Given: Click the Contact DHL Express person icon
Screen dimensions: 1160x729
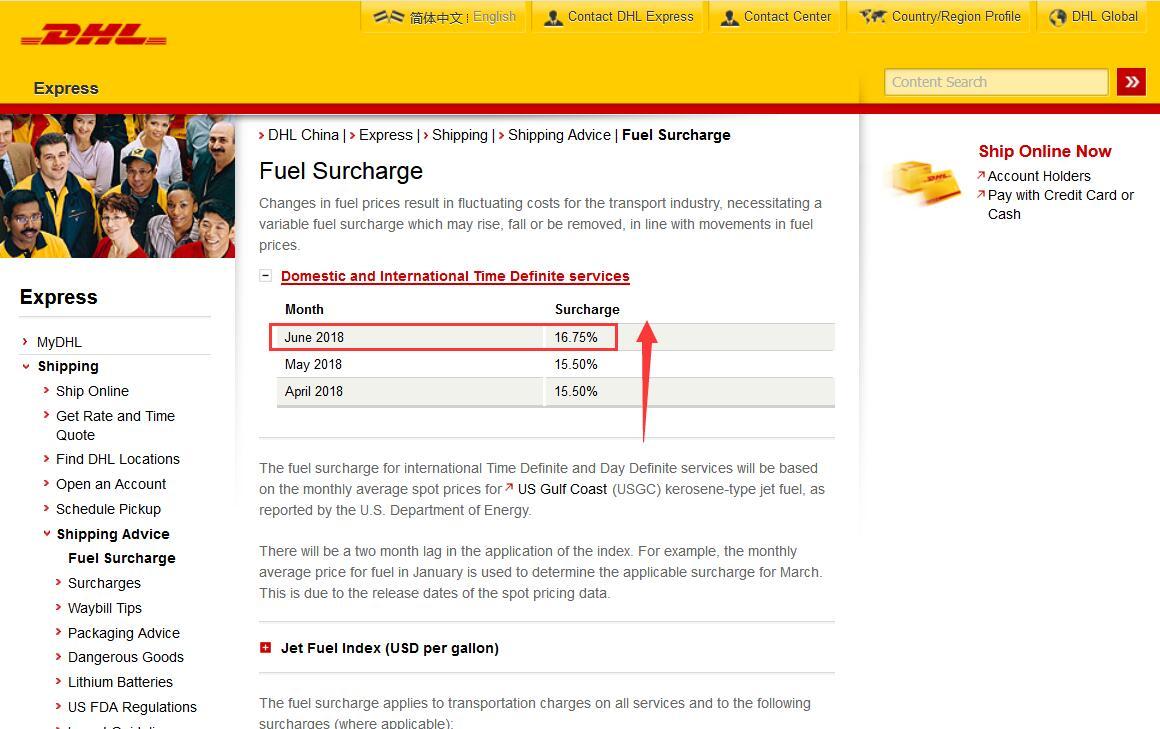Looking at the screenshot, I should tap(553, 17).
